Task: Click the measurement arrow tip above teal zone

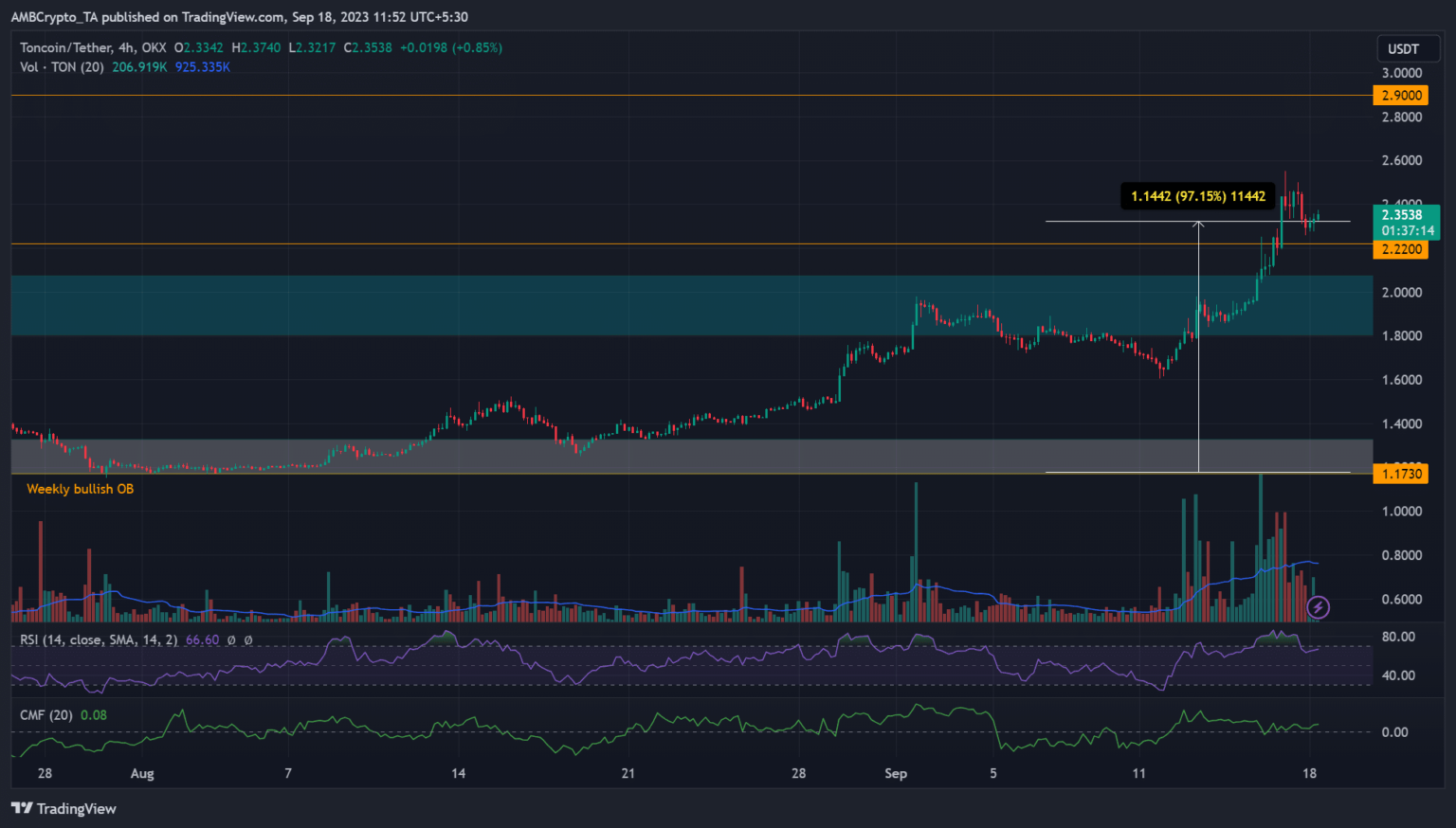Action: coord(1198,224)
